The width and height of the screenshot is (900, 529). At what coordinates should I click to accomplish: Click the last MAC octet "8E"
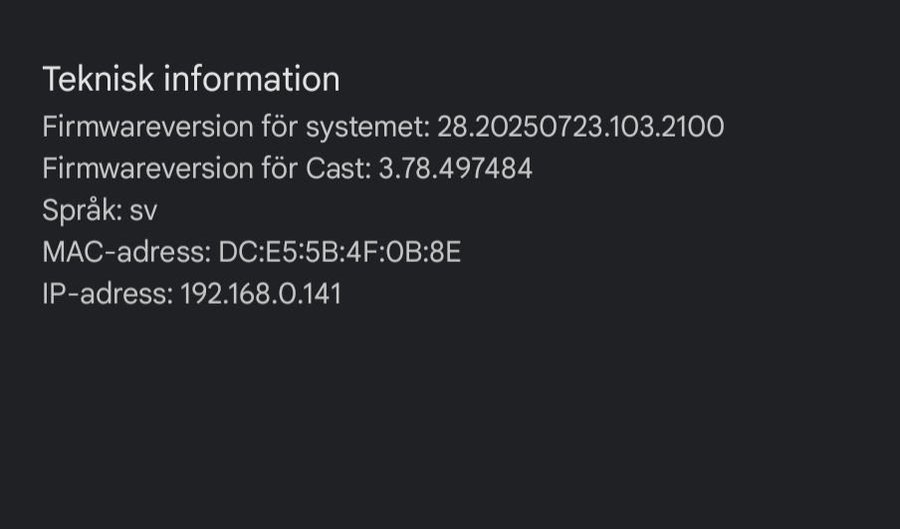click(x=445, y=253)
